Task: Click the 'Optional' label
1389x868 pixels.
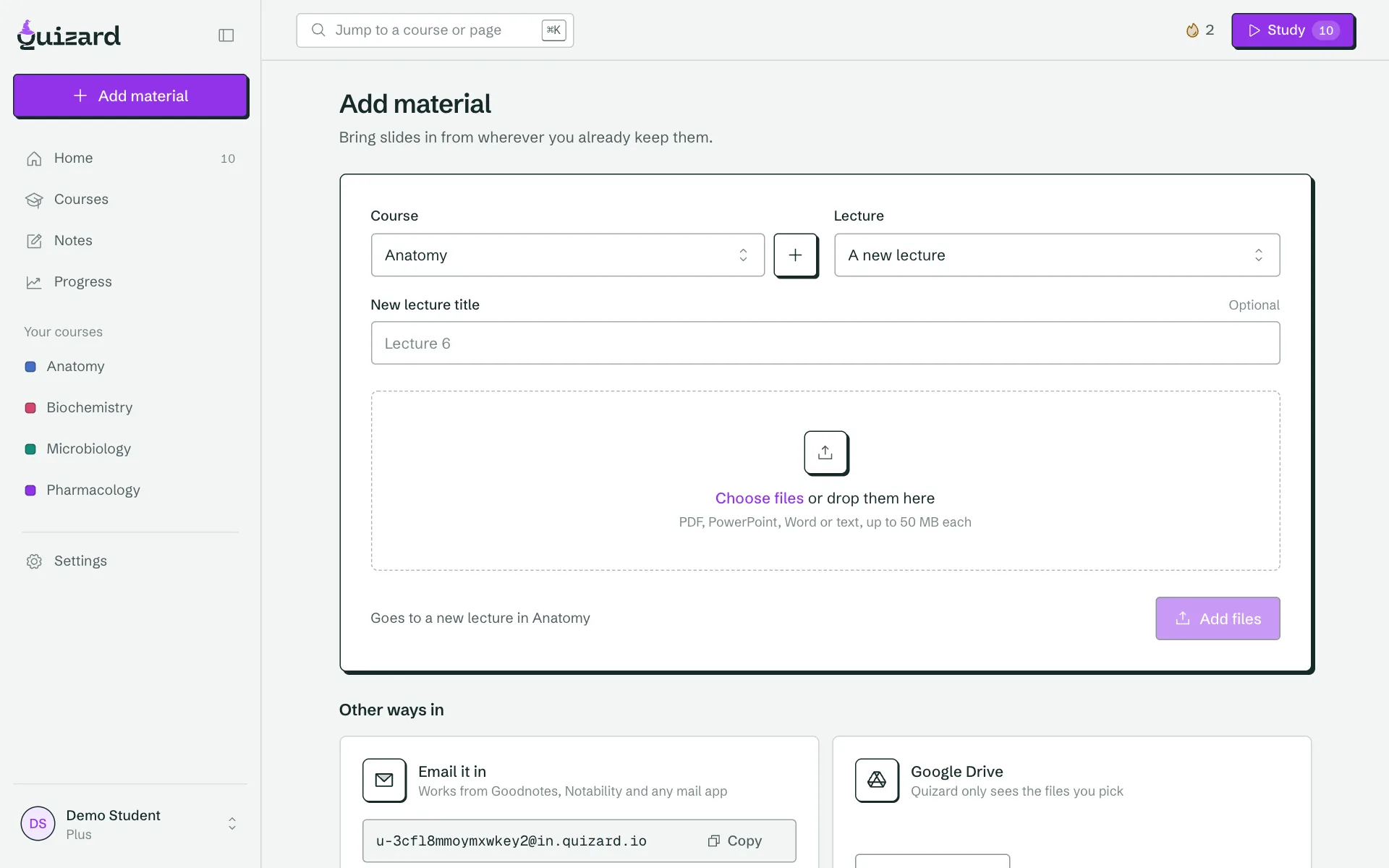Action: (1254, 305)
